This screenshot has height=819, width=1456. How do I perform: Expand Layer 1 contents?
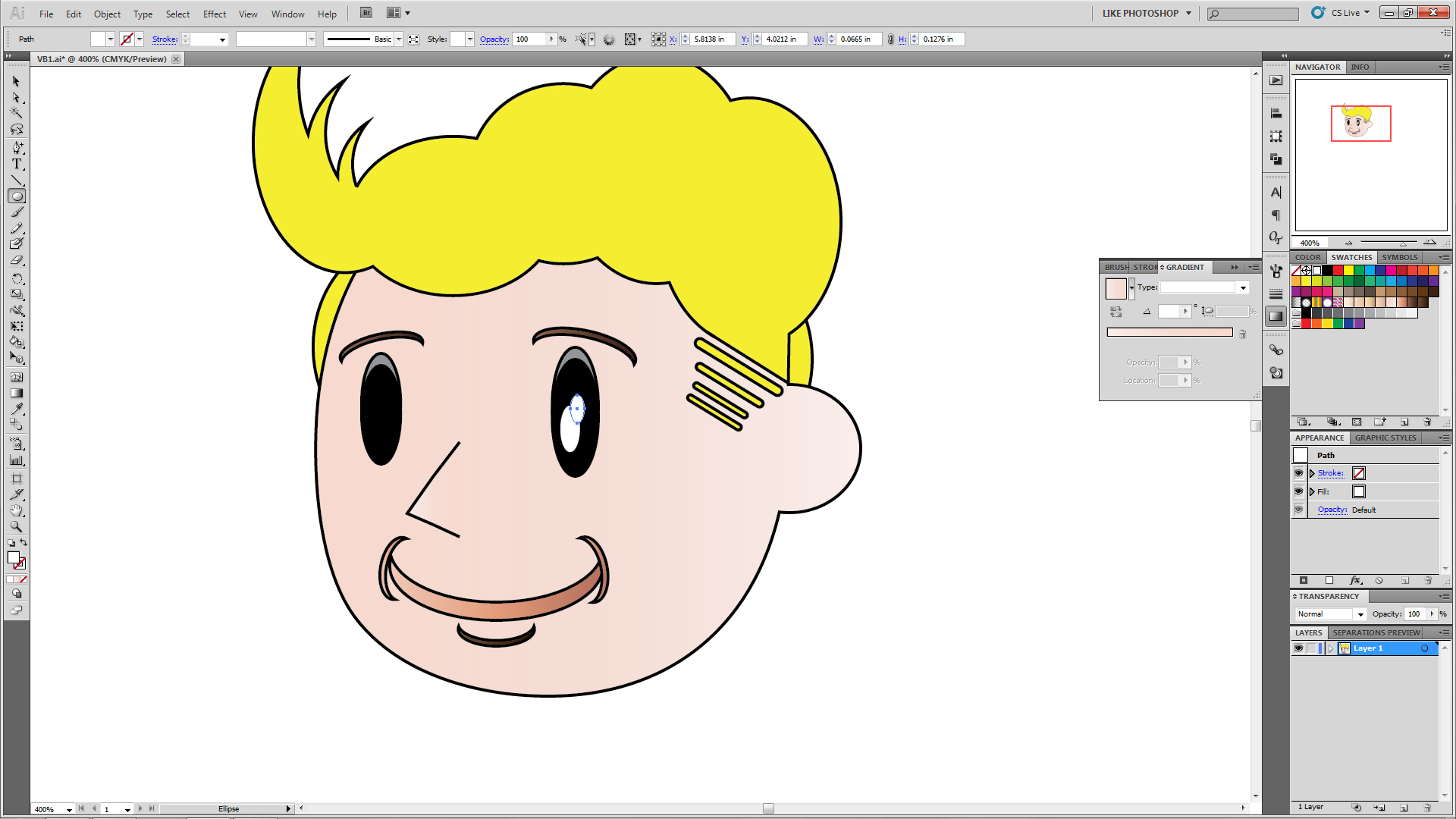(x=1331, y=648)
